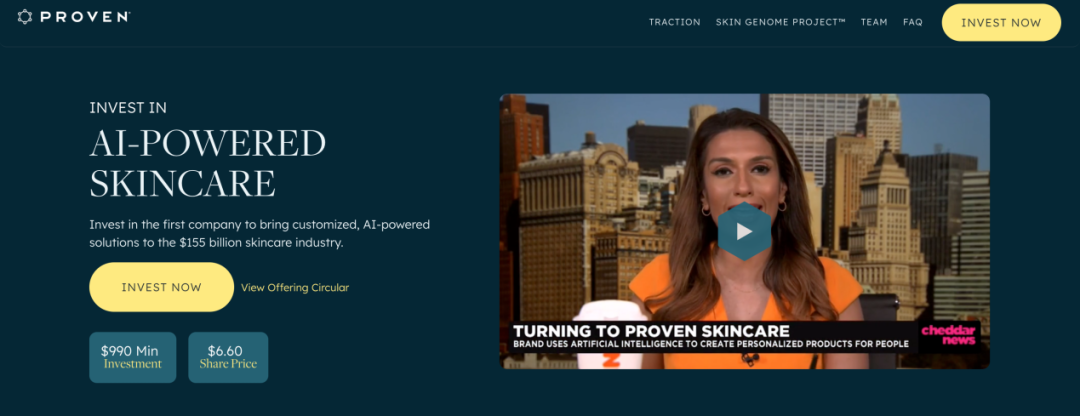Select the Team navigation item
Image resolution: width=1080 pixels, height=416 pixels.
pos(874,22)
